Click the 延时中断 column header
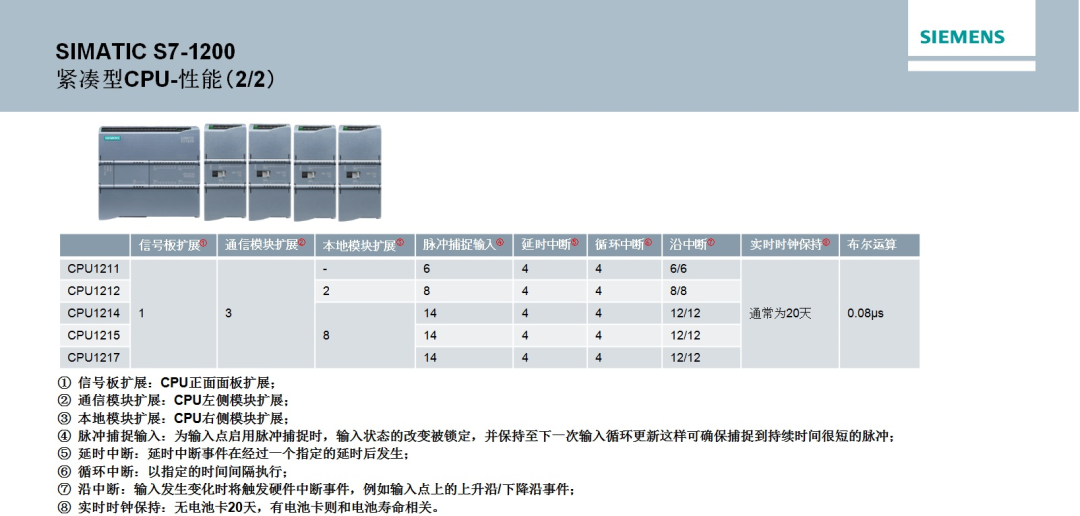Screen dimensions: 1080x516 [550, 245]
